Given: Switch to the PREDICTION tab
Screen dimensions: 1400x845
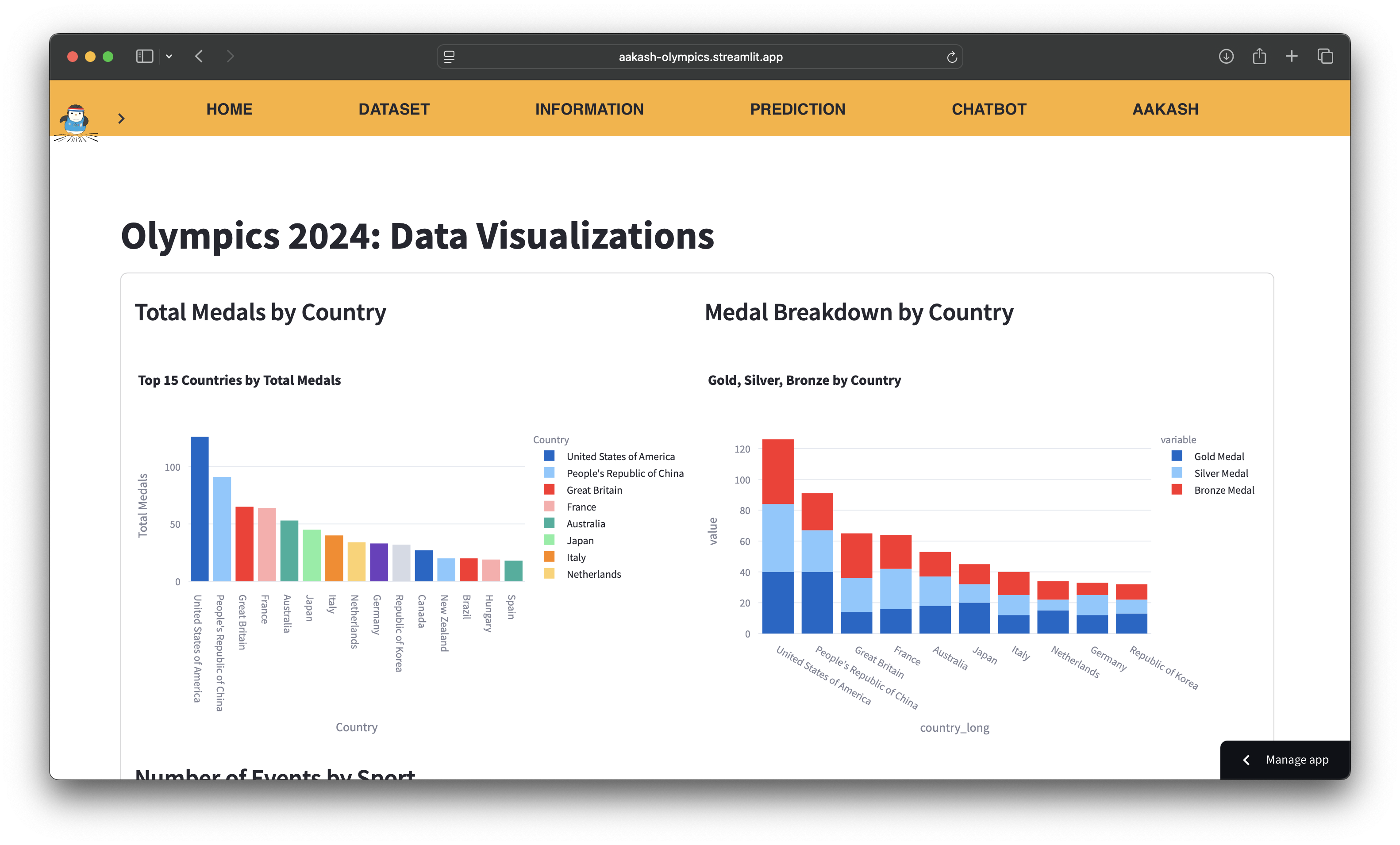Looking at the screenshot, I should point(797,109).
